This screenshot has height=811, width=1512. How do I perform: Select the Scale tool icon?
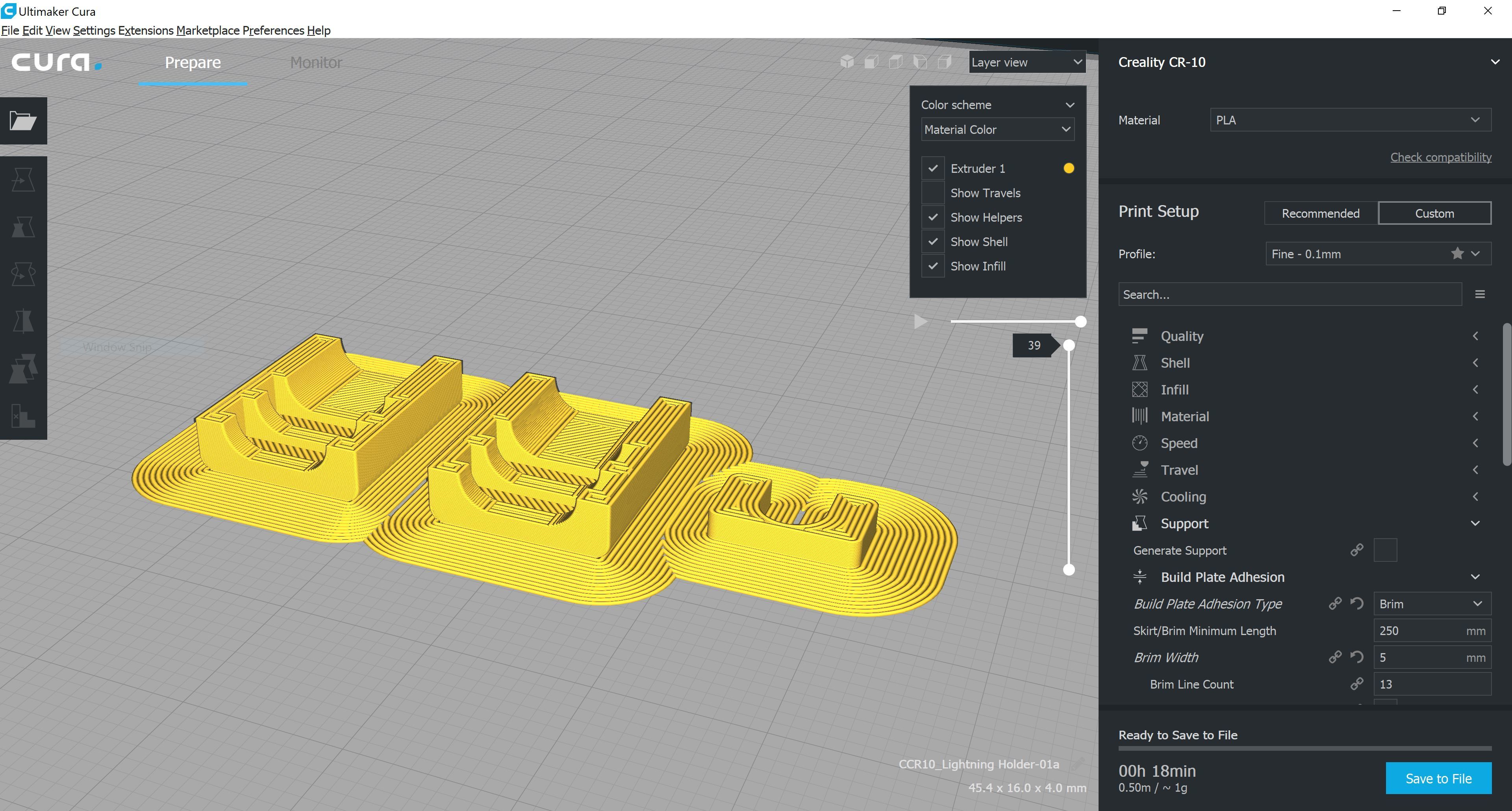coord(23,227)
